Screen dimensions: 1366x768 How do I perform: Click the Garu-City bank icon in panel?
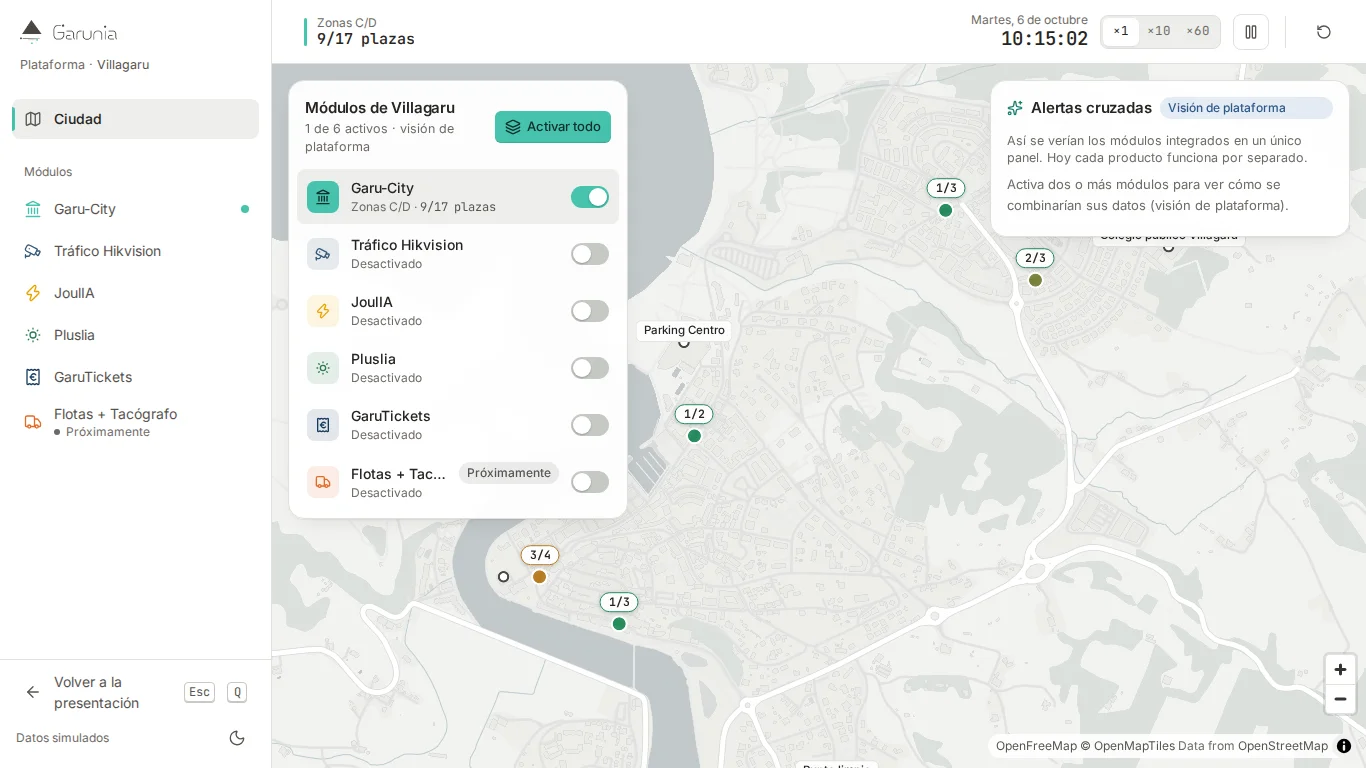323,197
